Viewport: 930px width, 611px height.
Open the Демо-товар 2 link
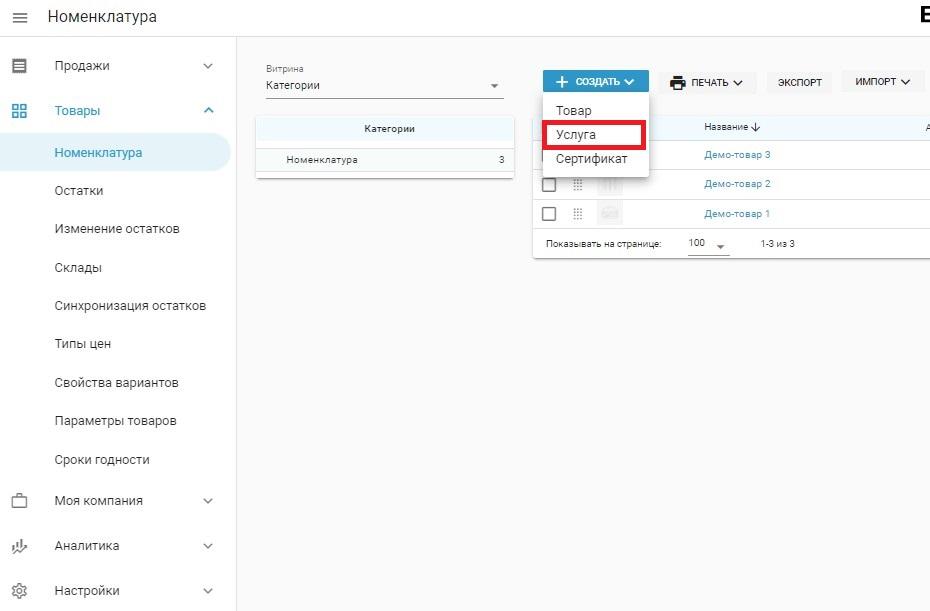click(x=737, y=184)
